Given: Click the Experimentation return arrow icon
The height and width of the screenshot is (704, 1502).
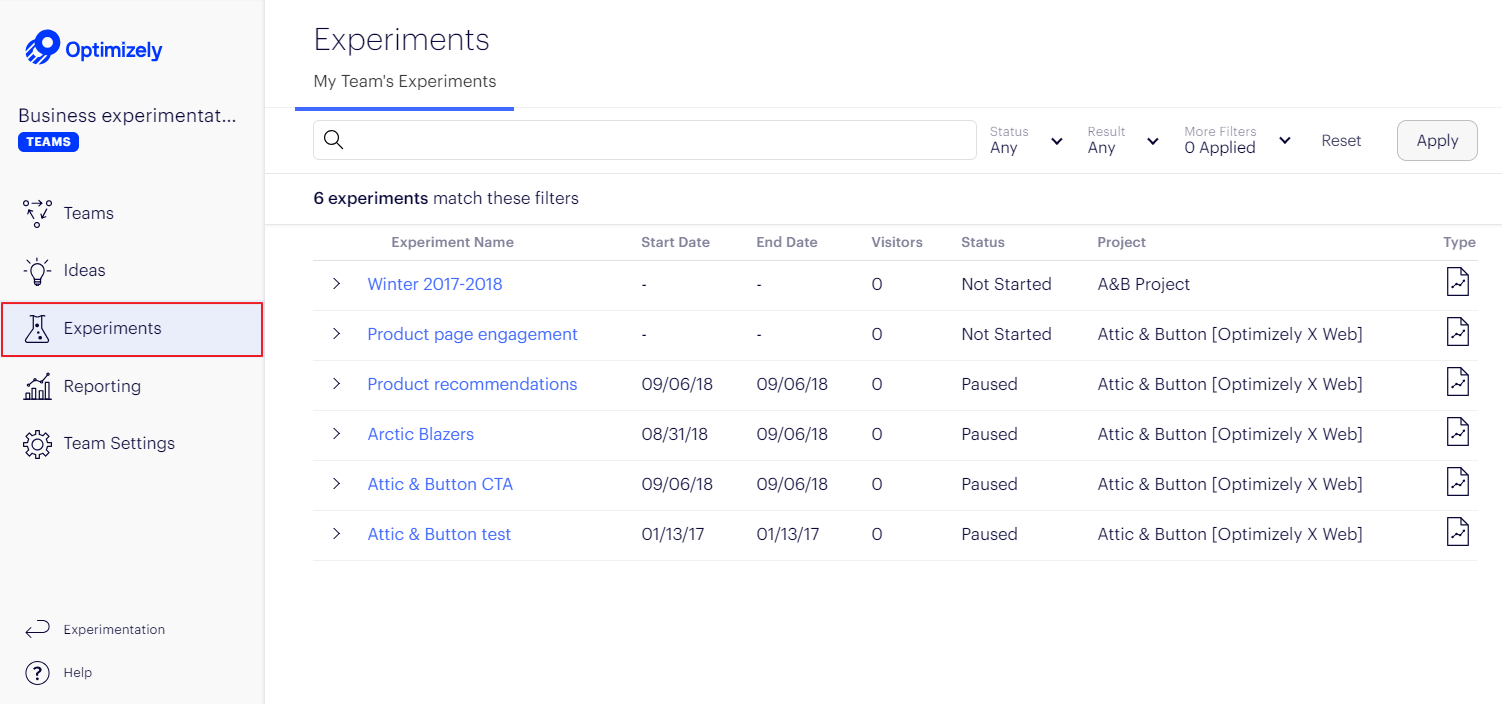Looking at the screenshot, I should point(37,629).
